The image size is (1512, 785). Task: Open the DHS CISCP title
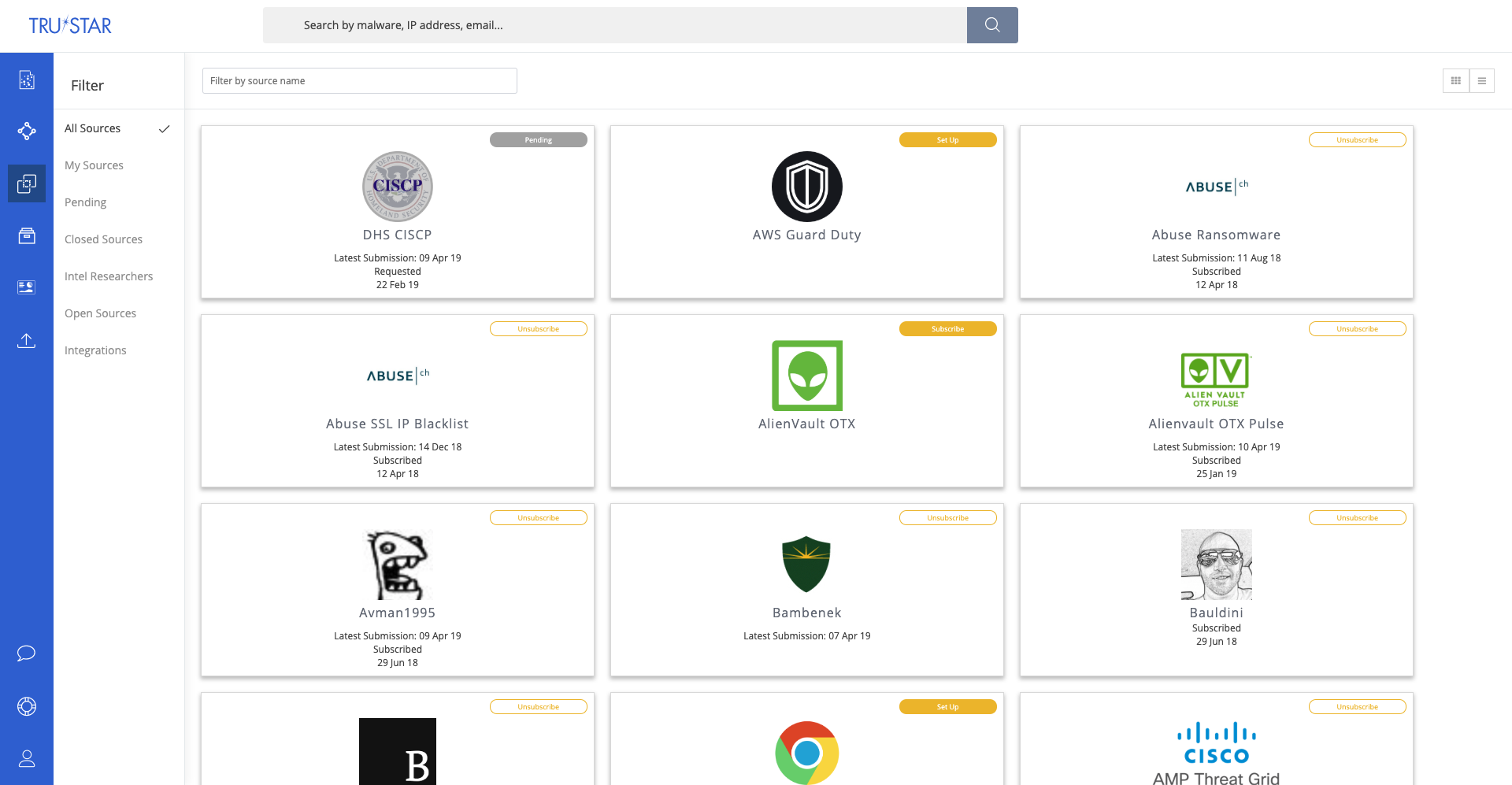(x=398, y=235)
